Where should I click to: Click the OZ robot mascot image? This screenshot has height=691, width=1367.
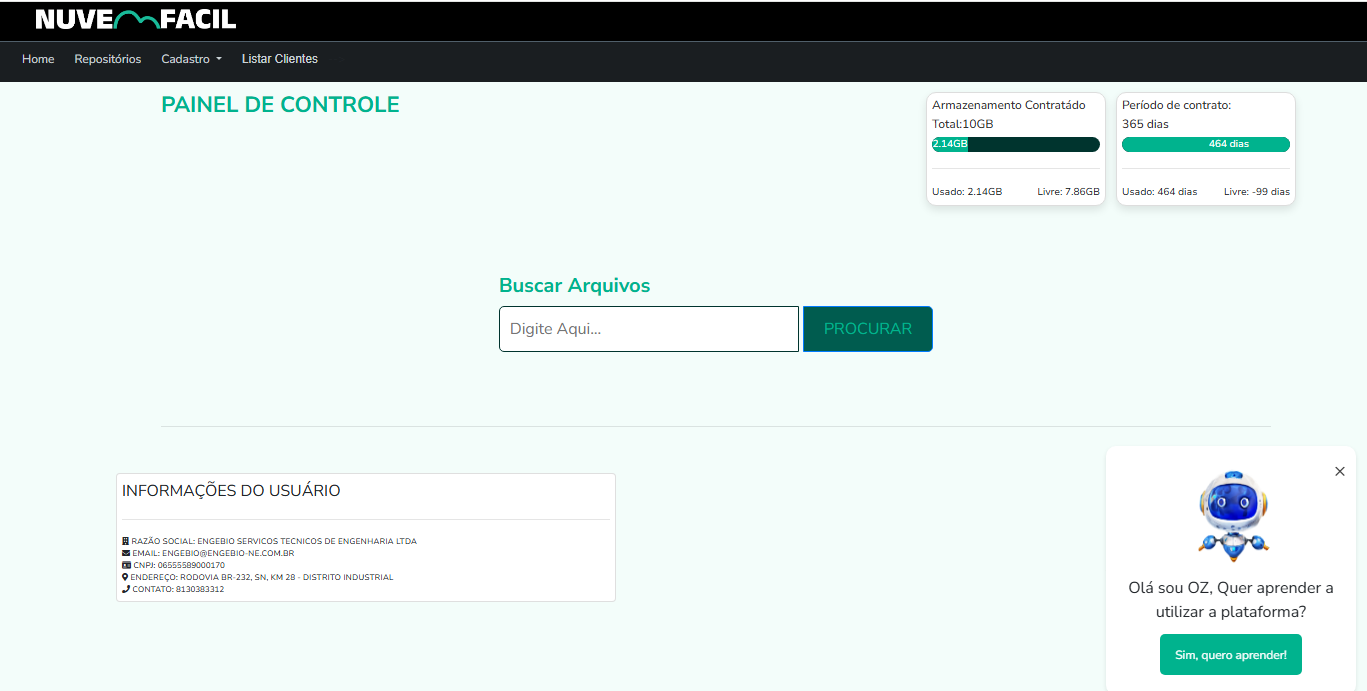click(1234, 515)
